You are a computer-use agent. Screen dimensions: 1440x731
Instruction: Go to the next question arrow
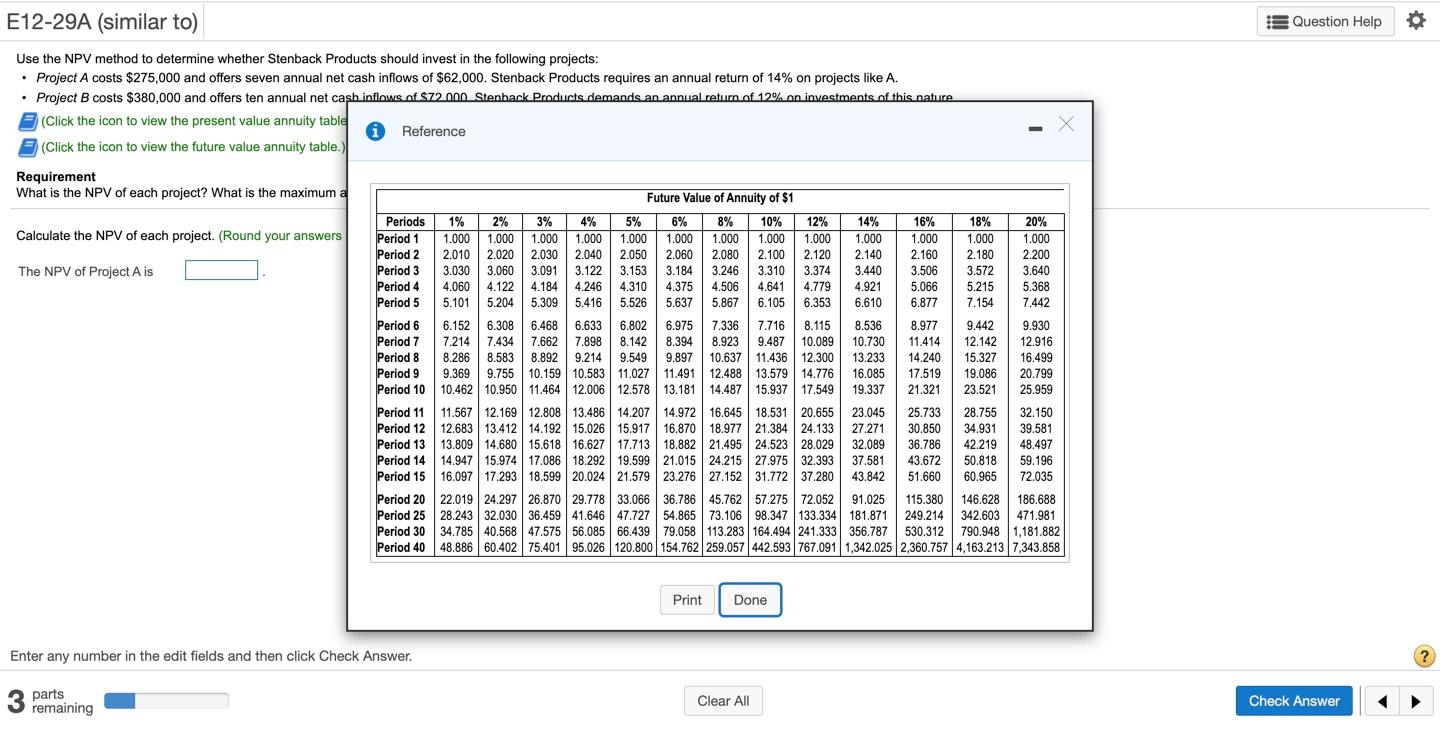[x=1415, y=702]
